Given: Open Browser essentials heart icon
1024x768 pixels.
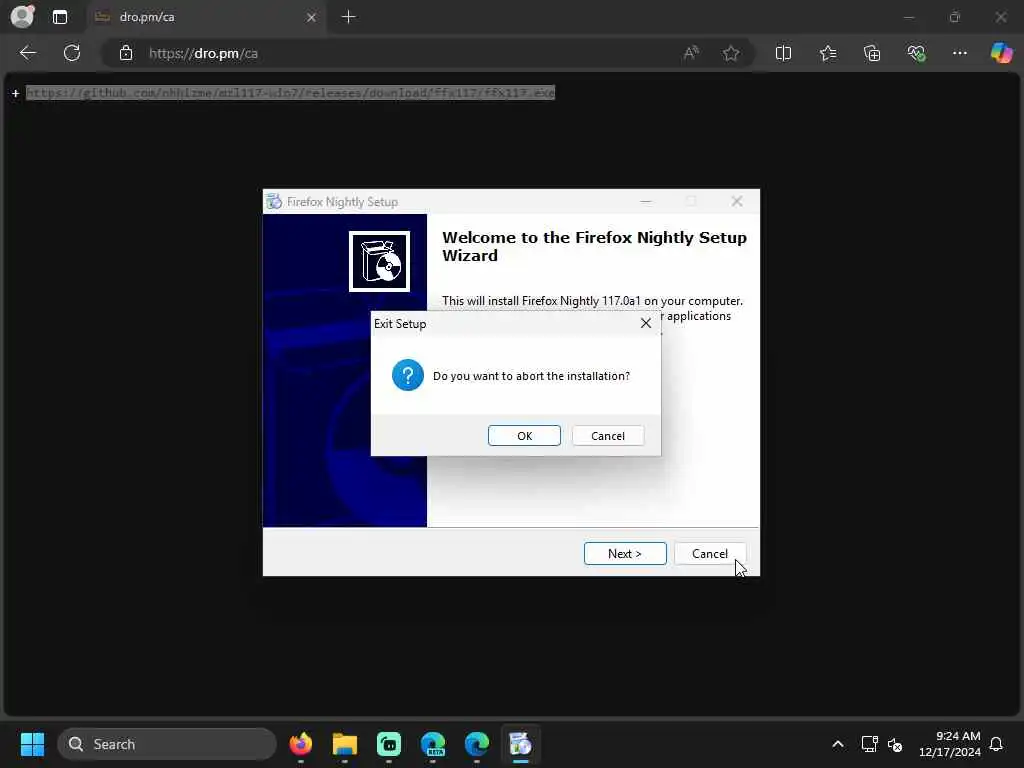Looking at the screenshot, I should coord(916,53).
